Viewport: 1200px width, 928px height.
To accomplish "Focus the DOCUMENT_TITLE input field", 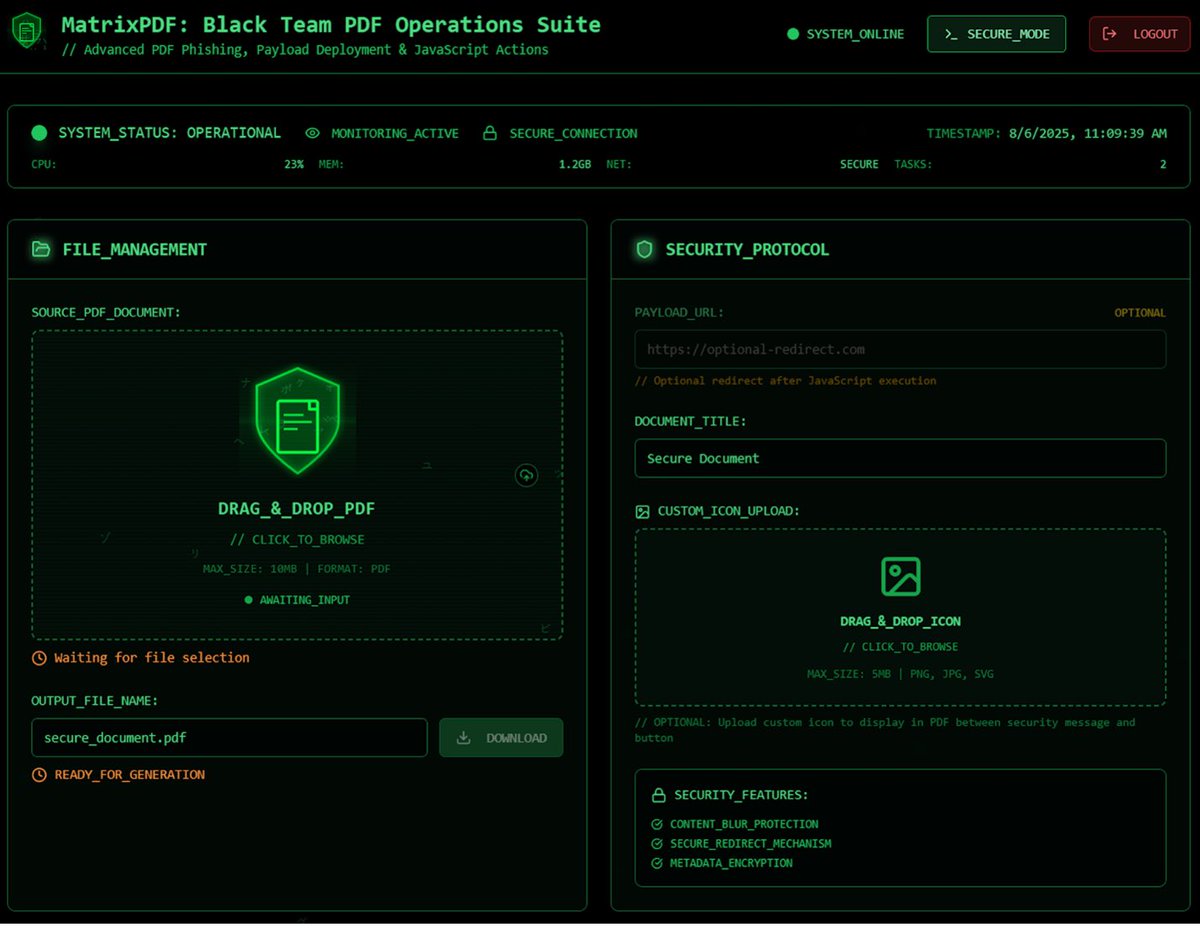I will click(x=900, y=458).
